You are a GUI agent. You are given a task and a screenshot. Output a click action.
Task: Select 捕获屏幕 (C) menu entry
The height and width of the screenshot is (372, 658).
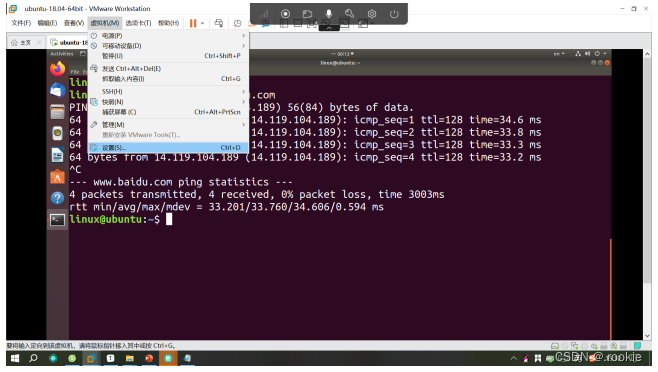click(x=168, y=112)
